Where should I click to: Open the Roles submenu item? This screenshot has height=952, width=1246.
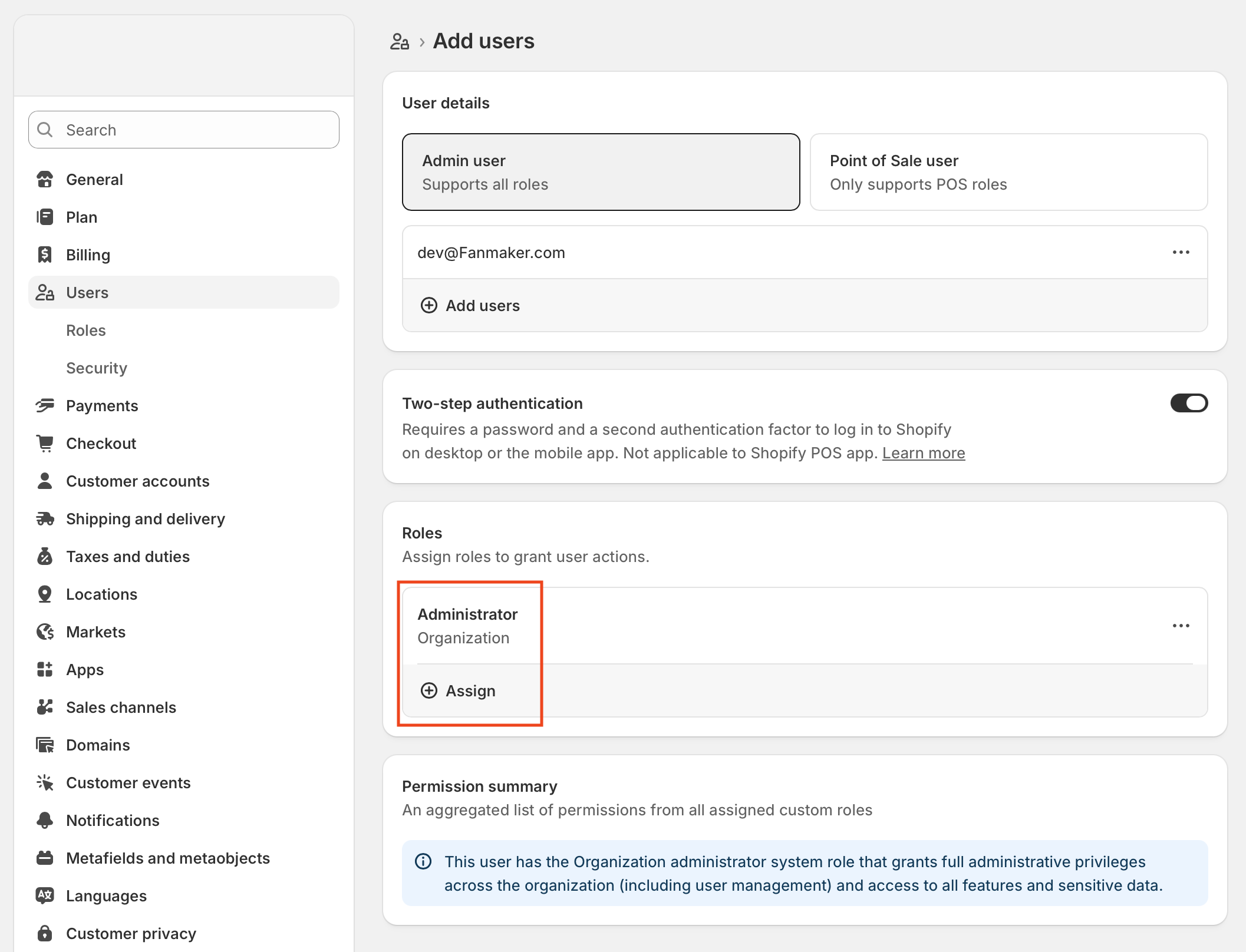click(86, 330)
